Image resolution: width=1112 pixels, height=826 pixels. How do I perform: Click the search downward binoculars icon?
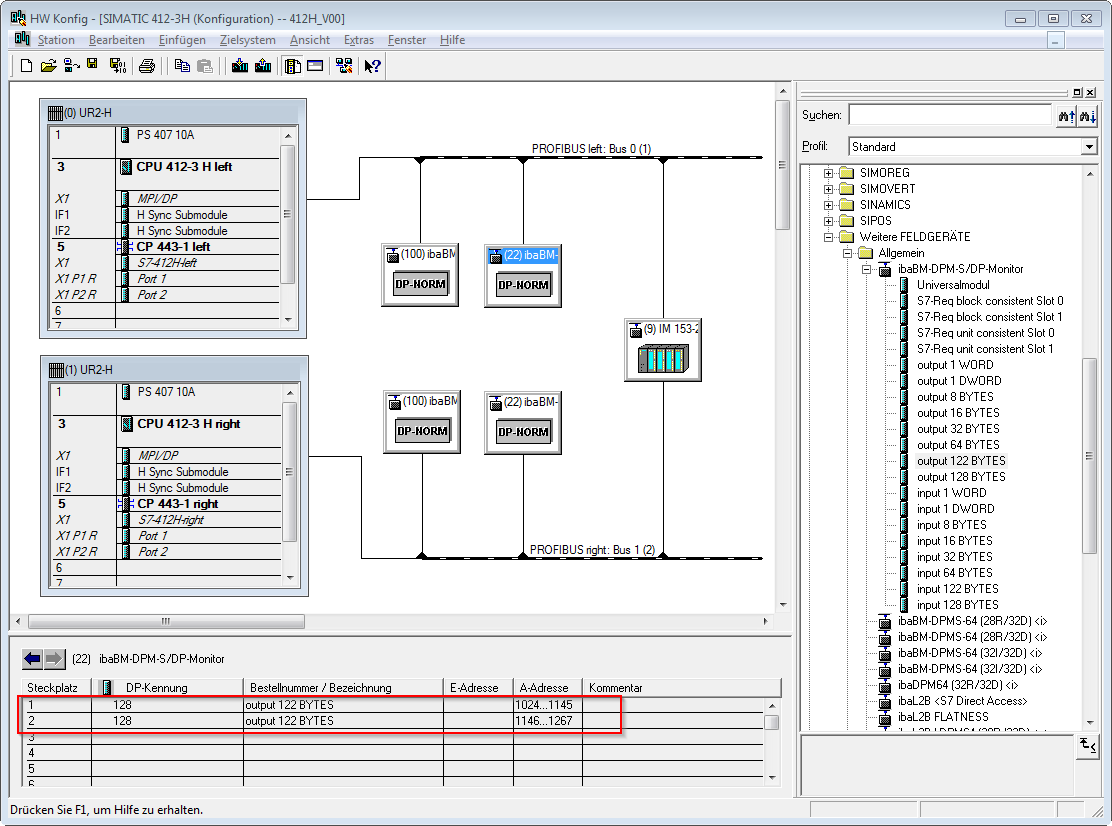click(1088, 116)
